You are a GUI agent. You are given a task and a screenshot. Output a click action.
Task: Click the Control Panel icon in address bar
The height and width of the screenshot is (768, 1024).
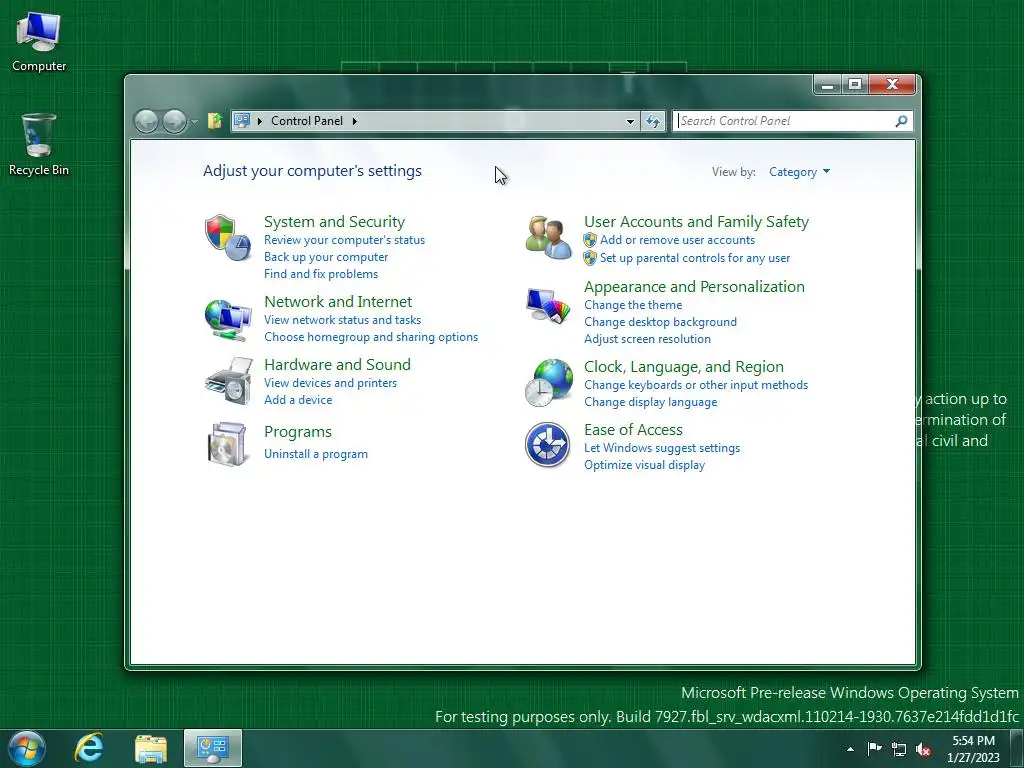[x=242, y=121]
